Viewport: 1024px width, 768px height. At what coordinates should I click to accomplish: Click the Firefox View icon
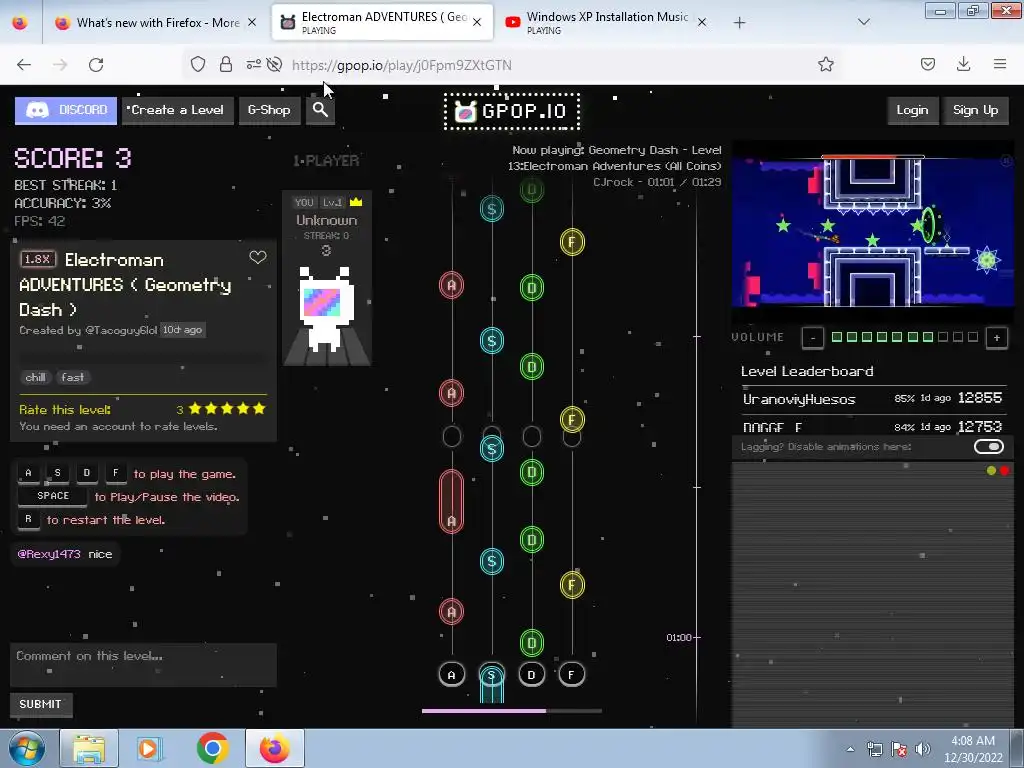[x=20, y=23]
